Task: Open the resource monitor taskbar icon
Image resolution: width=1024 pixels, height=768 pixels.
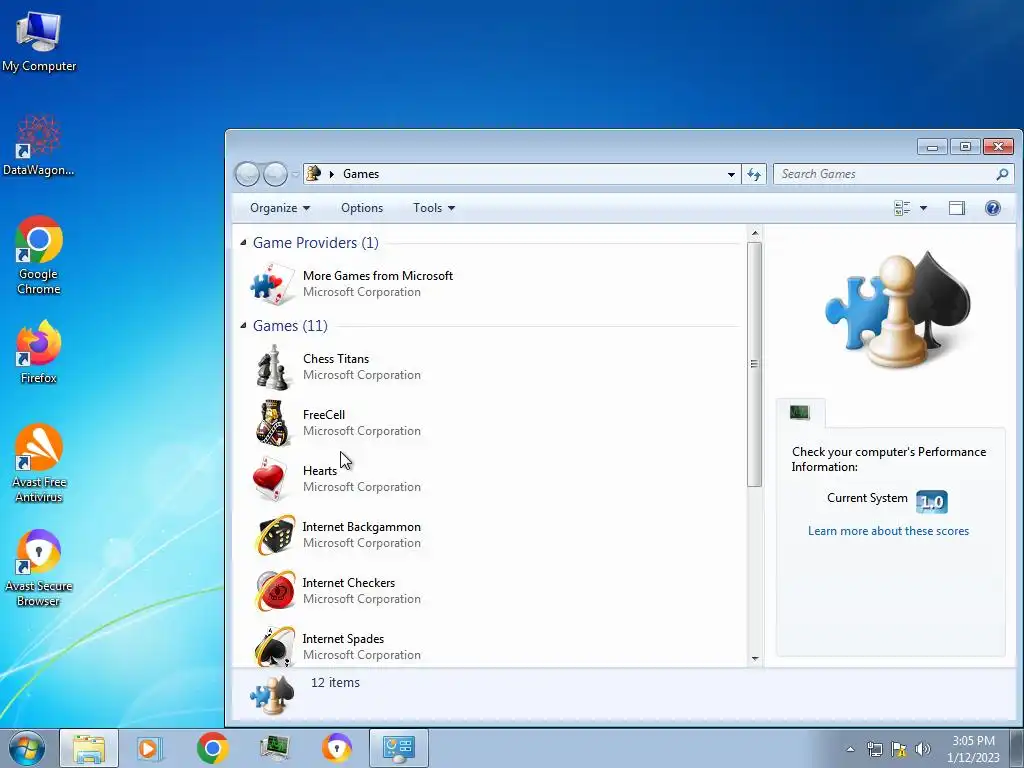Action: pyautogui.click(x=274, y=748)
